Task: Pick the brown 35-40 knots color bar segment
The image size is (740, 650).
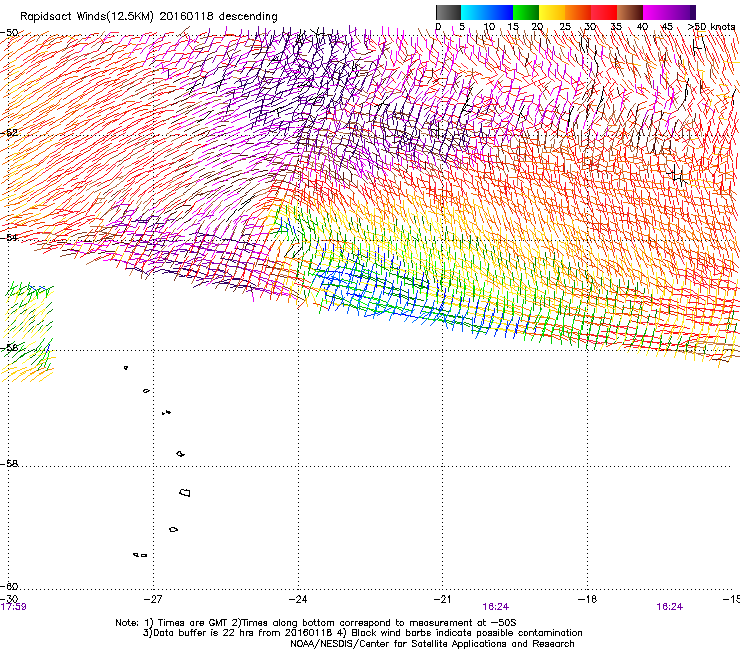Action: (x=630, y=12)
